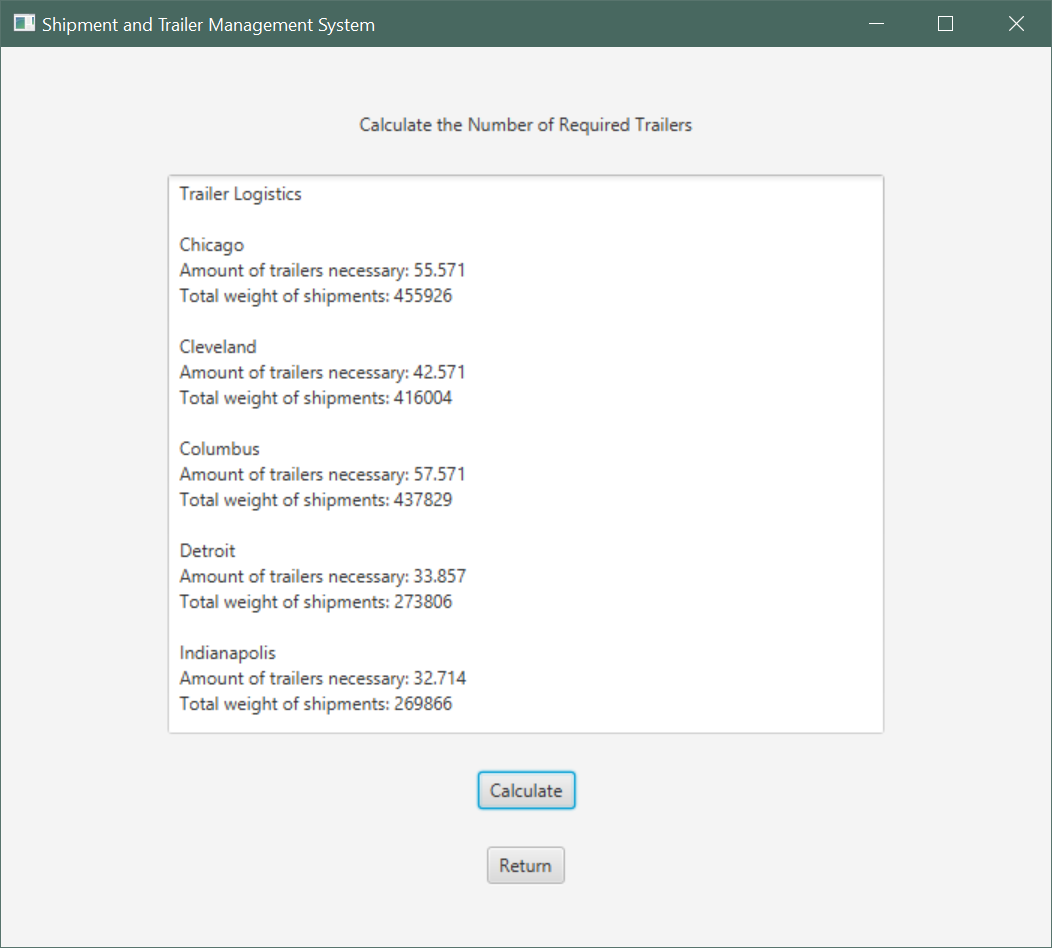Click the Columbus trailers line showing 57.571

[322, 474]
